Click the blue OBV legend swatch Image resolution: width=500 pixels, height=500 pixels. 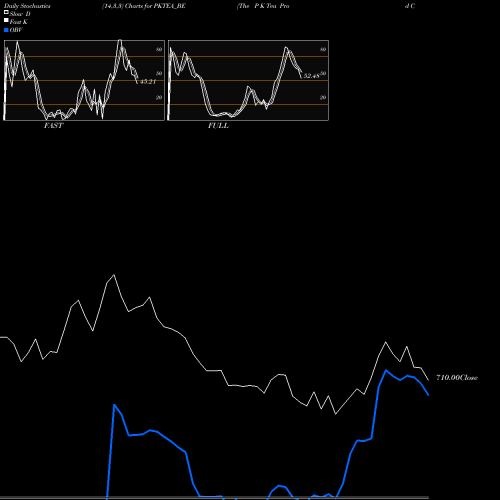click(6, 30)
